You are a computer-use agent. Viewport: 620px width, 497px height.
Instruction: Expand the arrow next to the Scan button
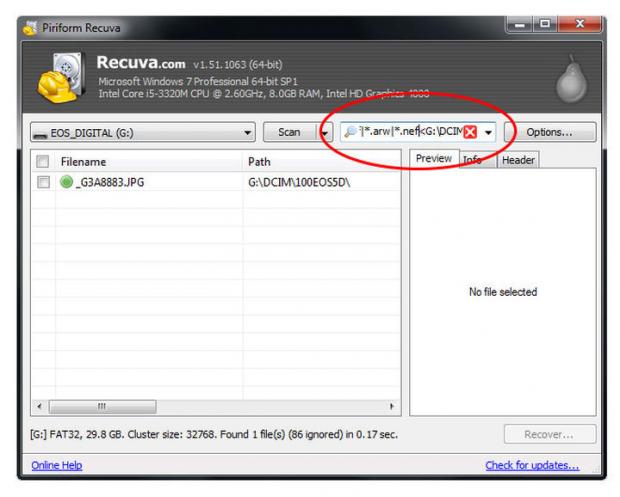pyautogui.click(x=325, y=133)
